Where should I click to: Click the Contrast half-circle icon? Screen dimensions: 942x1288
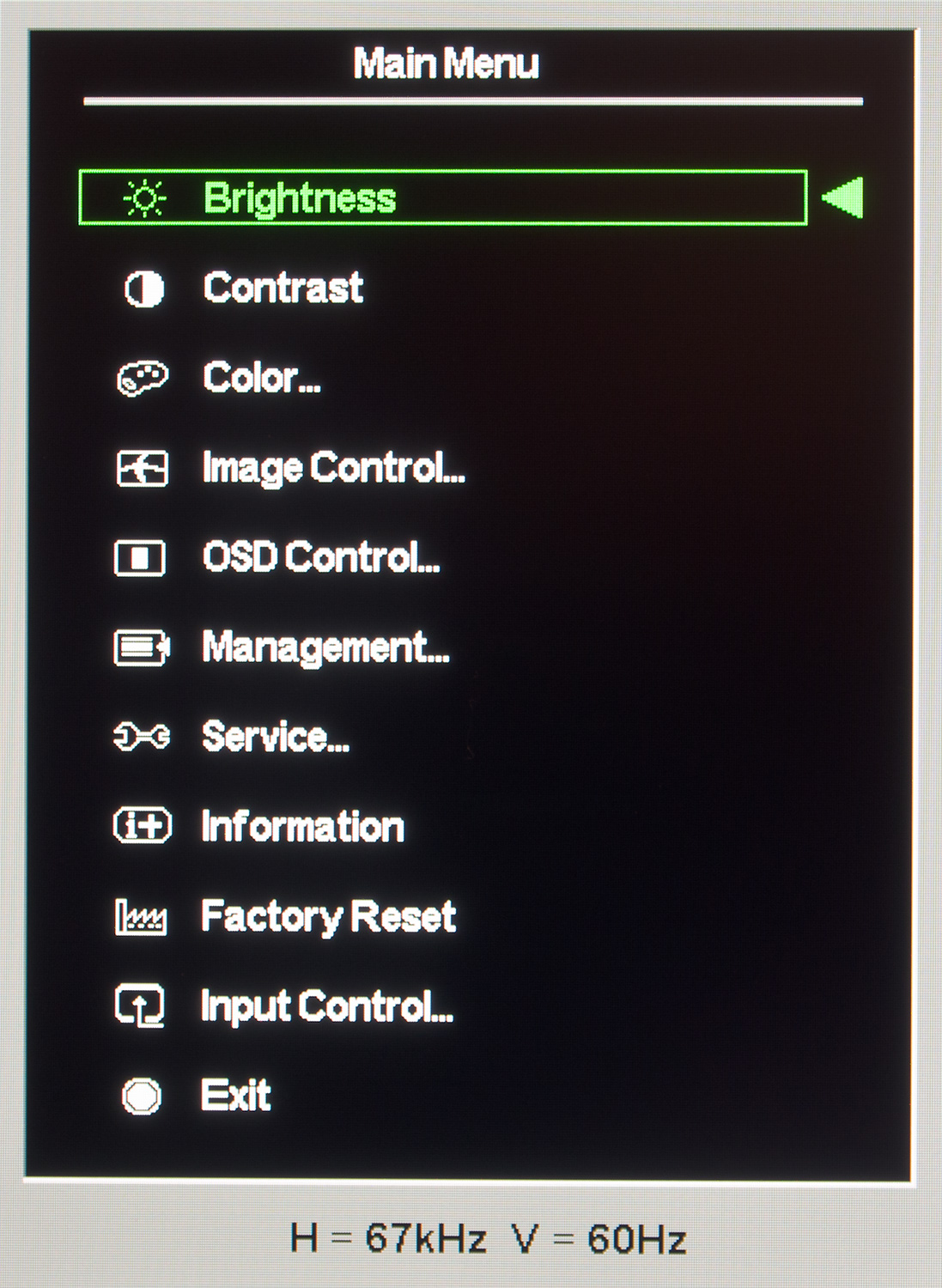(x=143, y=289)
